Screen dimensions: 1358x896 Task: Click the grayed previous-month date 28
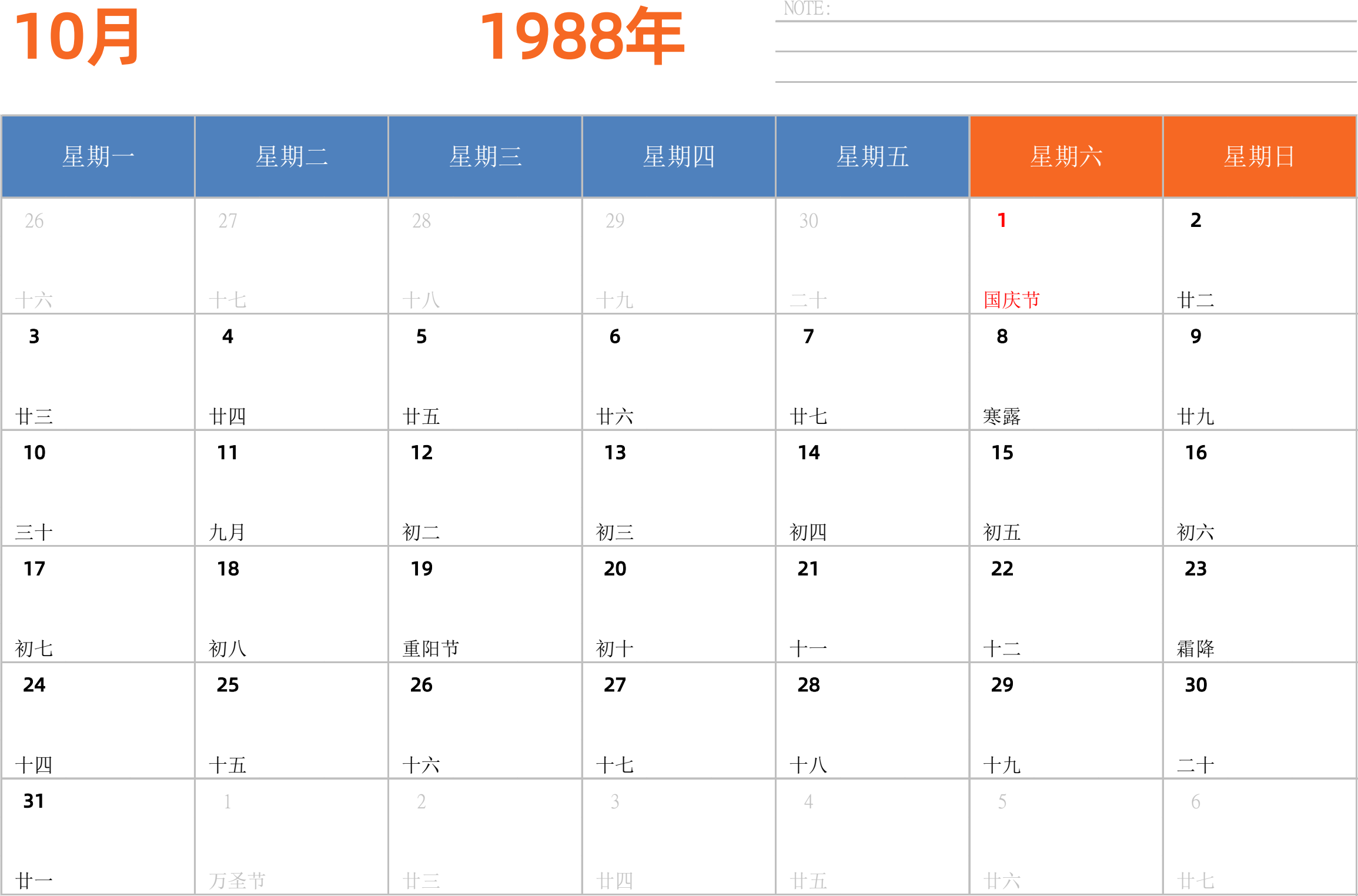pyautogui.click(x=422, y=221)
